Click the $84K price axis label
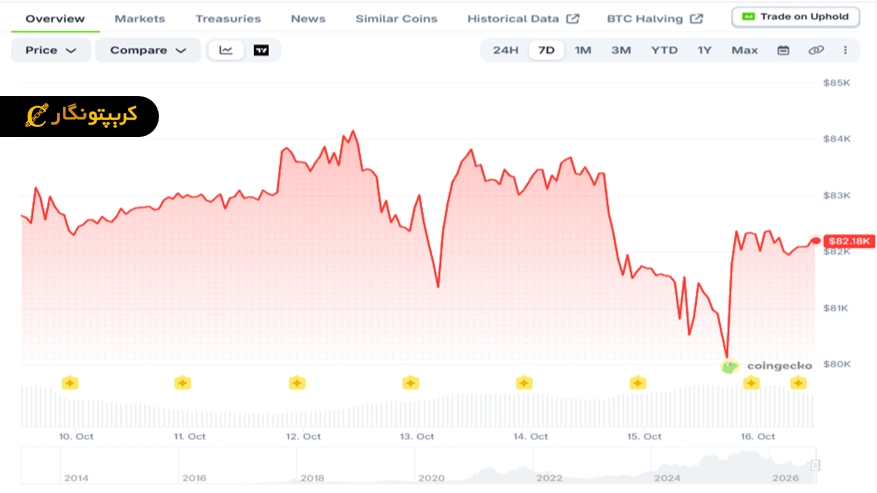877x493 pixels. (837, 139)
